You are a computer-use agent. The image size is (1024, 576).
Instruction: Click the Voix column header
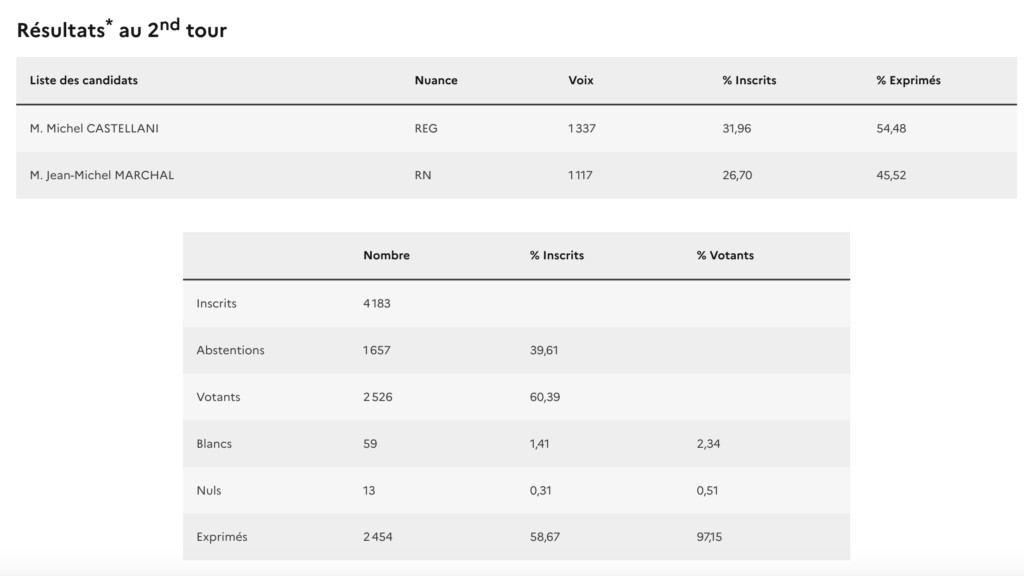point(581,80)
